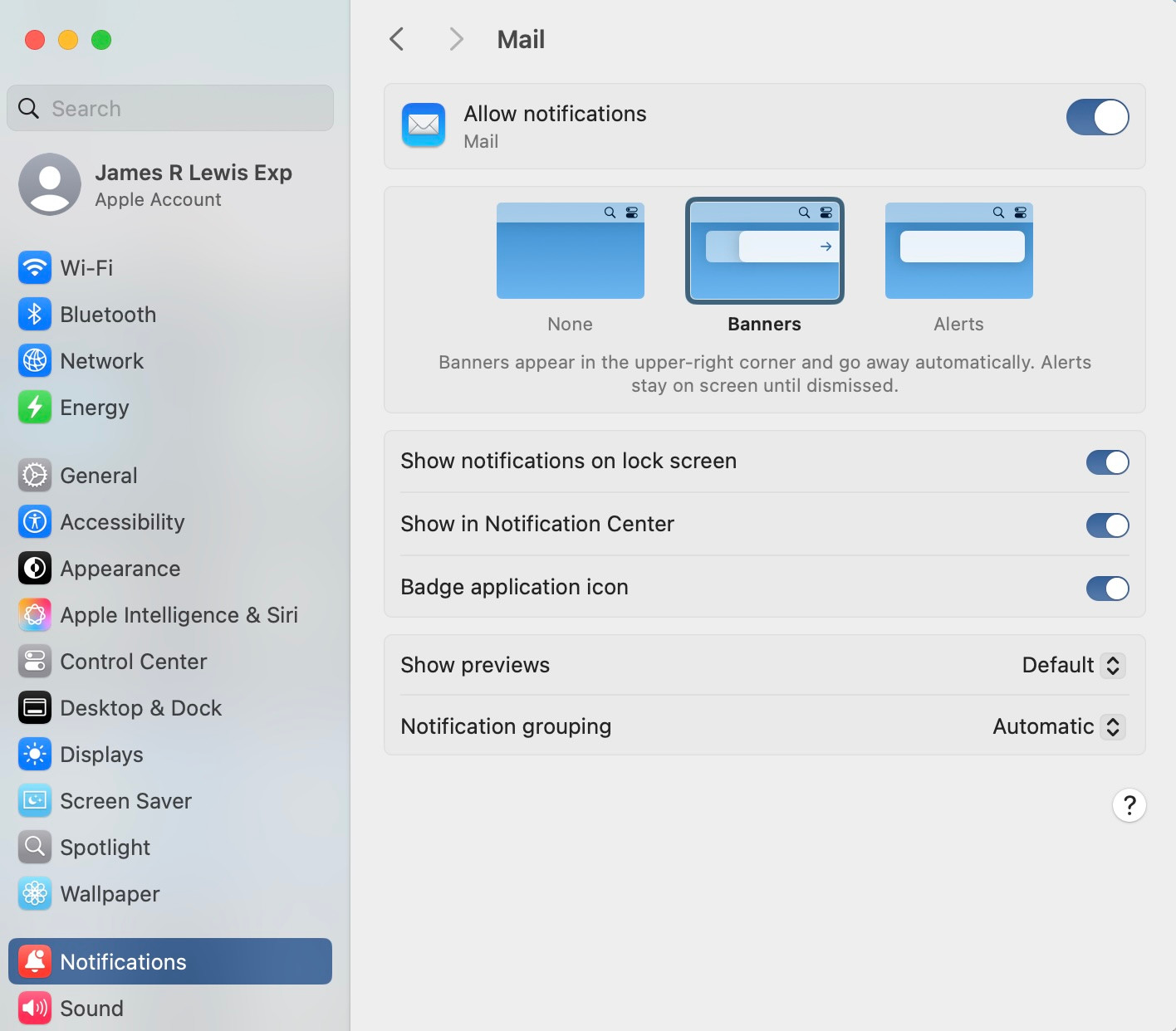
Task: Open Wallpaper settings pane
Action: [170, 894]
